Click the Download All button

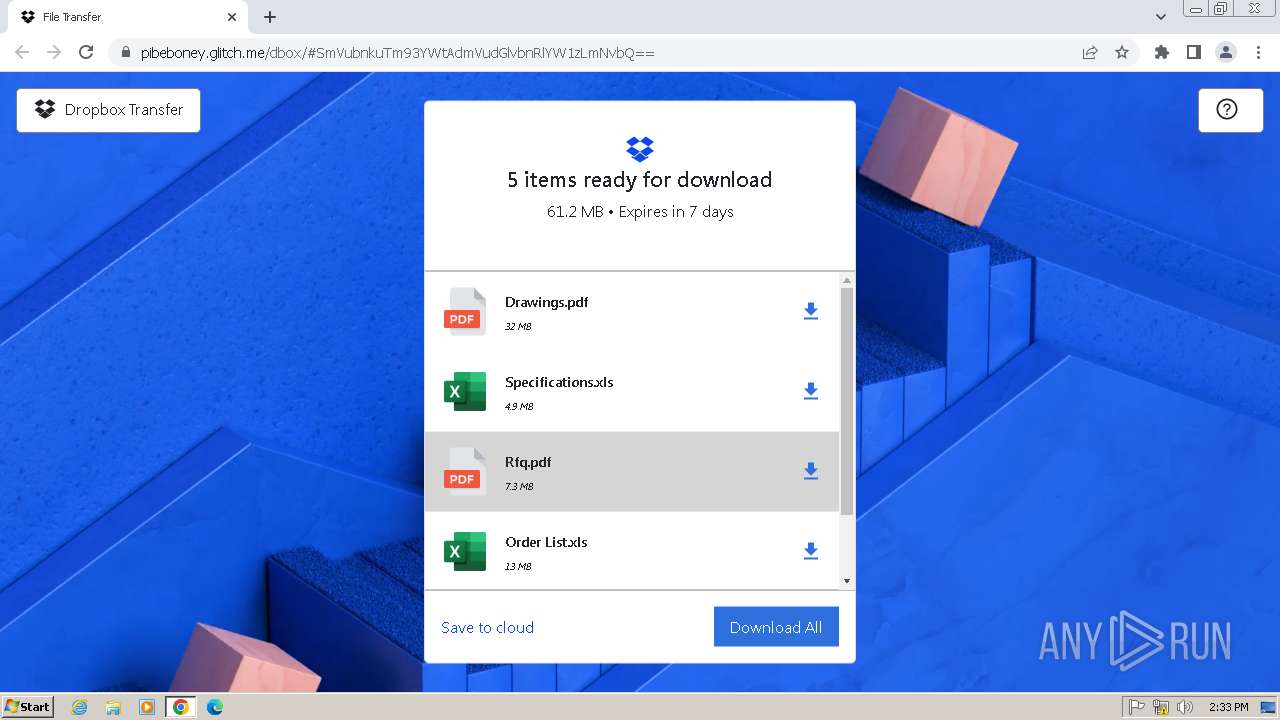pos(776,627)
